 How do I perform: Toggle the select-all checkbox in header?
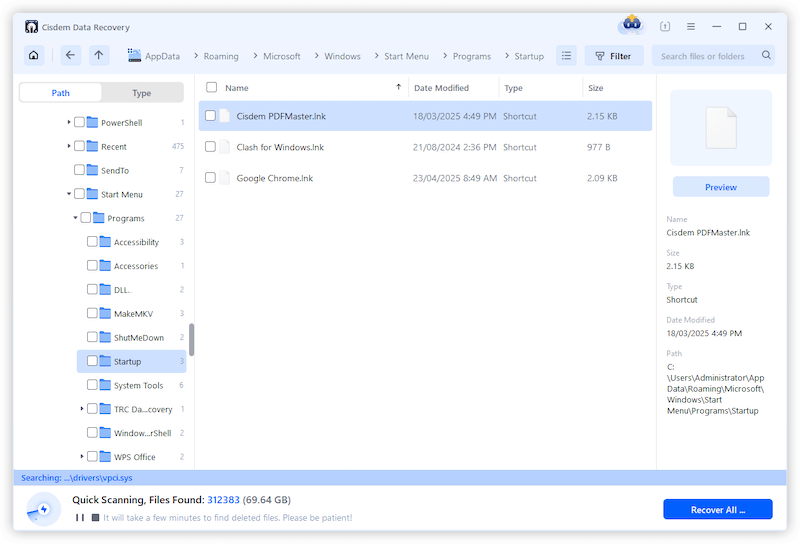211,87
